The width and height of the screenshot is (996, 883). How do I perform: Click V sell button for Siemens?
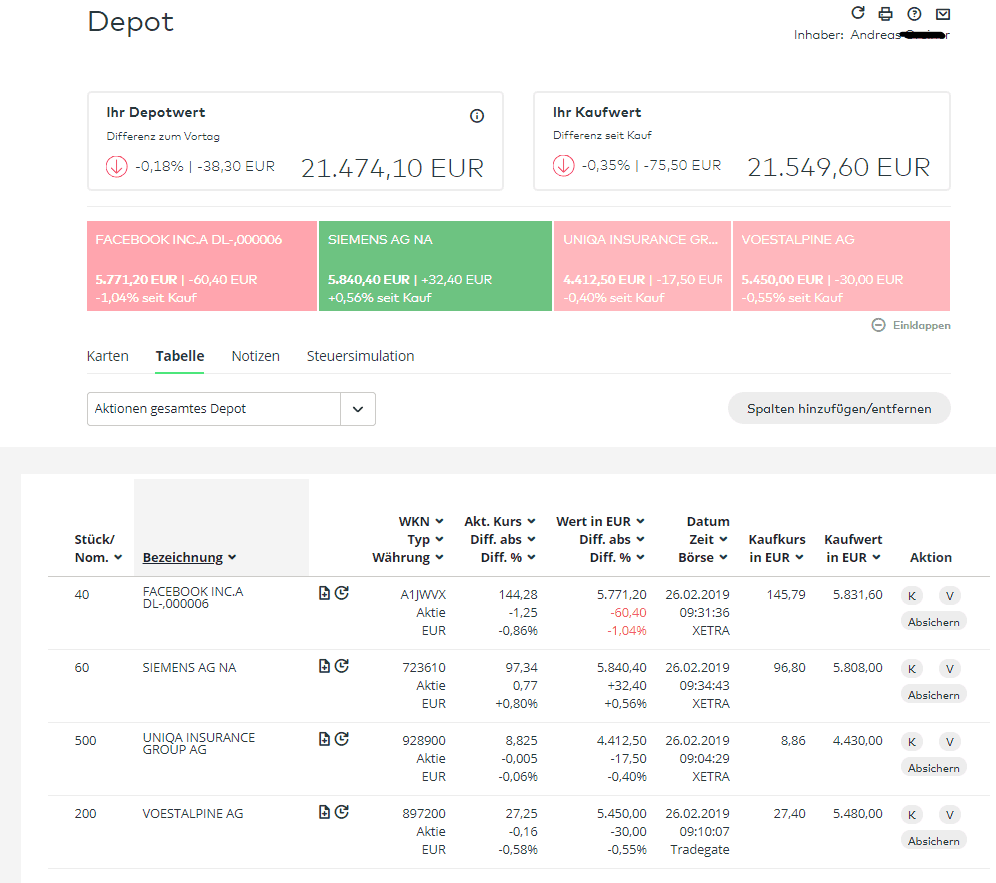pos(950,669)
